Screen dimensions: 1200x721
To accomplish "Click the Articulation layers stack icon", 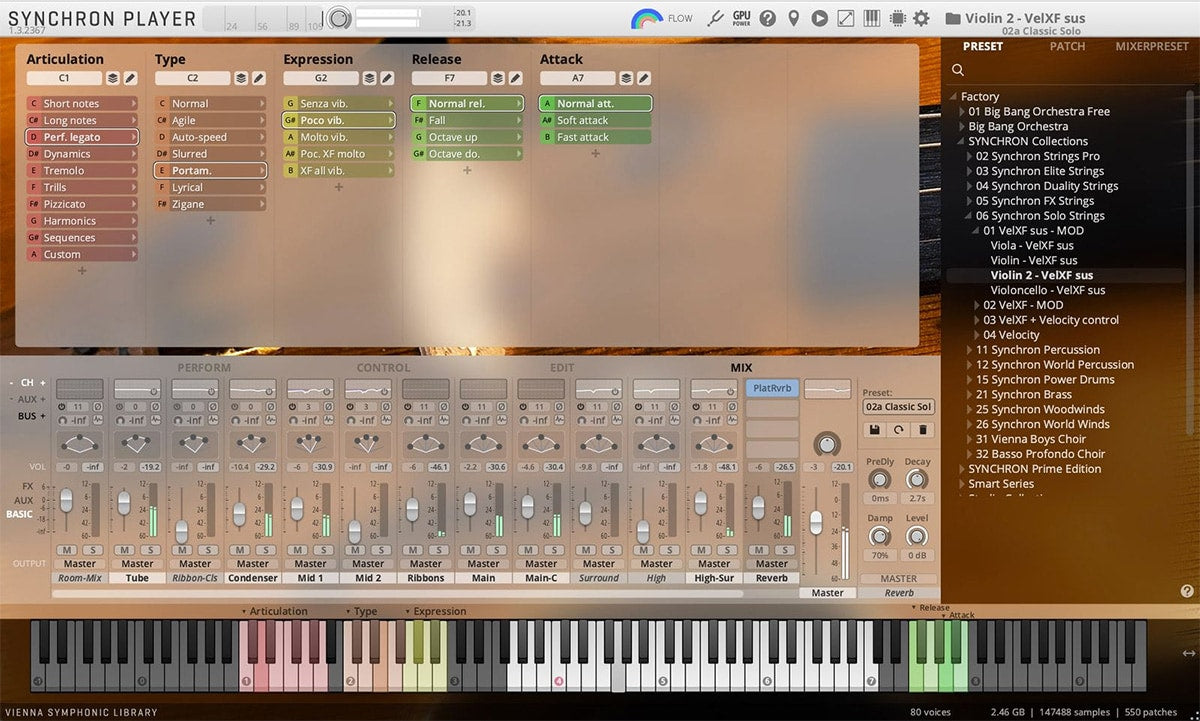I will coord(113,78).
